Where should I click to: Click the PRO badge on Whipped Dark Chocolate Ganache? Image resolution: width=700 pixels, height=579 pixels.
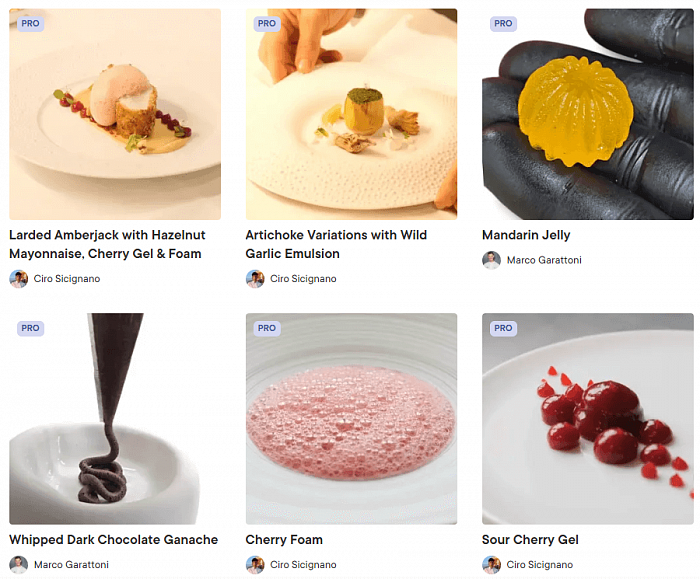(x=30, y=328)
